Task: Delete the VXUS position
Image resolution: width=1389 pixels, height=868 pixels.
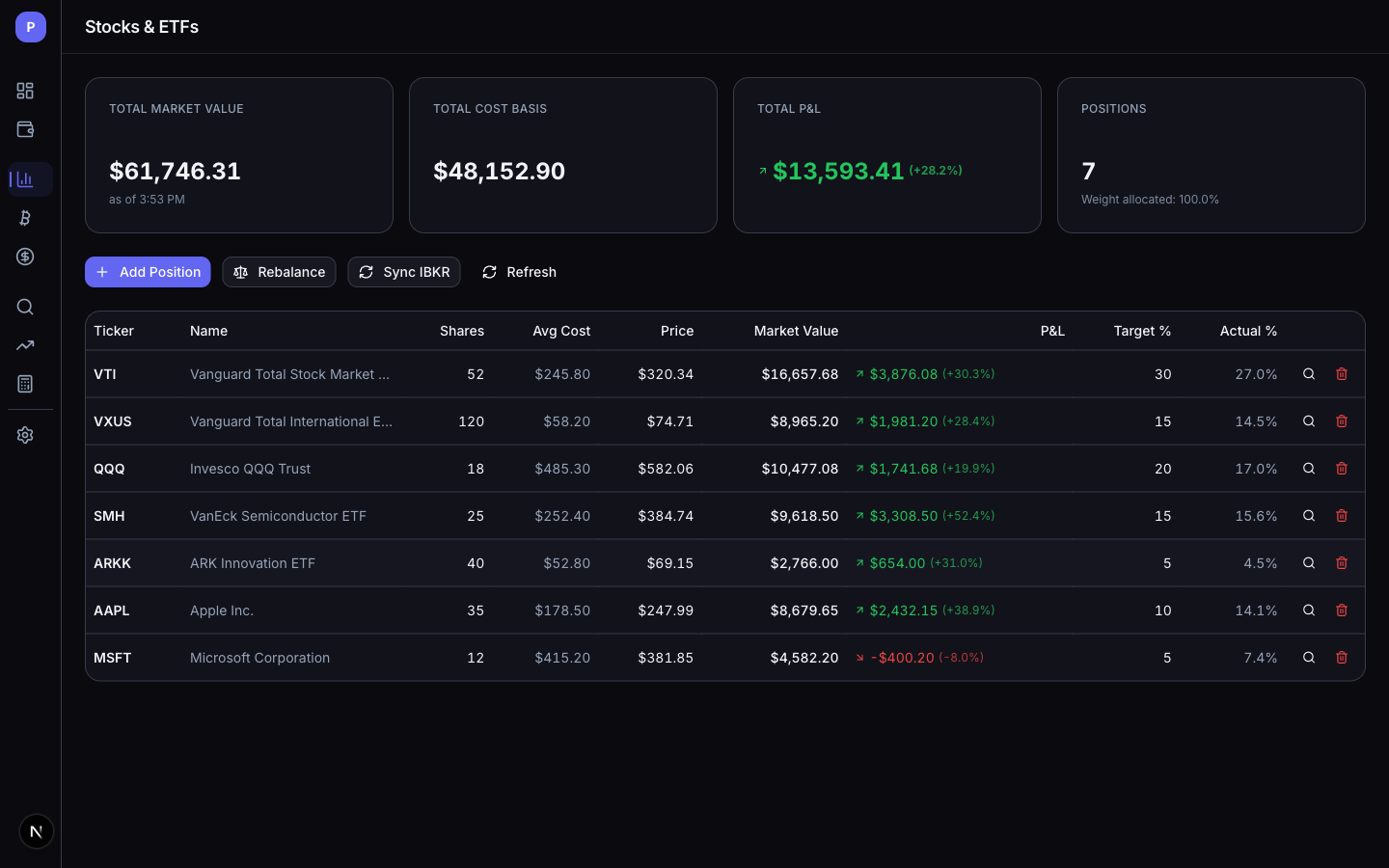Action: point(1342,421)
